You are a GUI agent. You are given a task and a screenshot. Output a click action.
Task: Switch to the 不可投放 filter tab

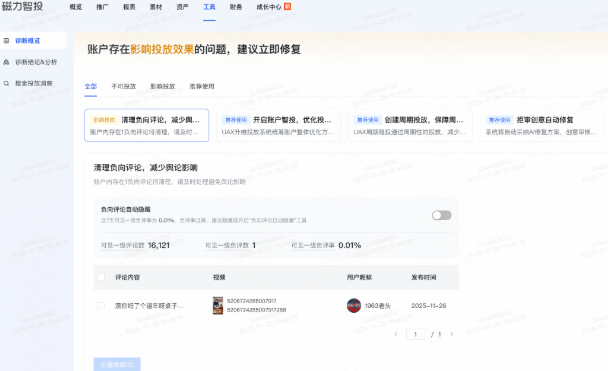124,86
